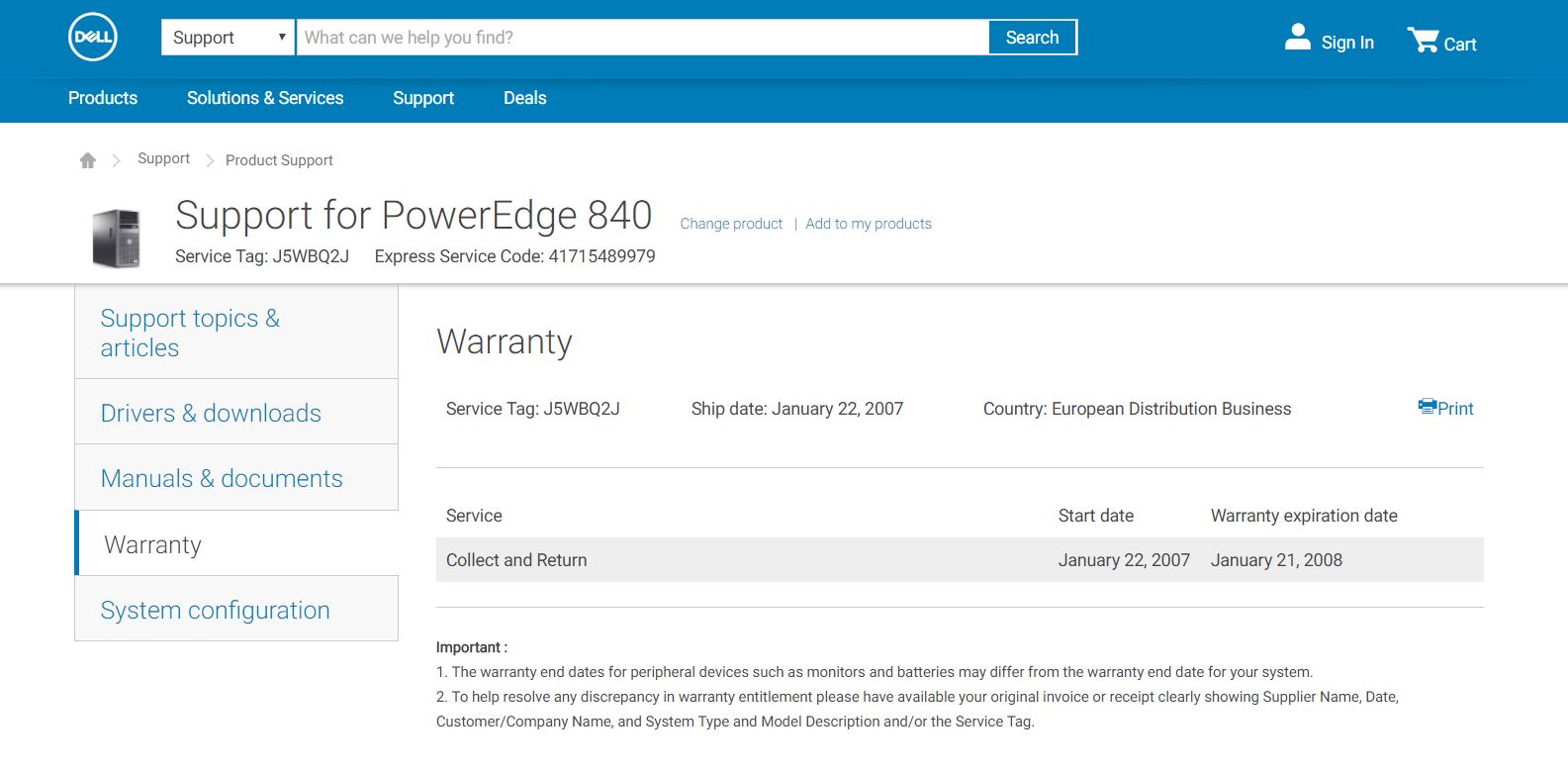Open the Products menu
The image size is (1568, 772).
(x=103, y=98)
